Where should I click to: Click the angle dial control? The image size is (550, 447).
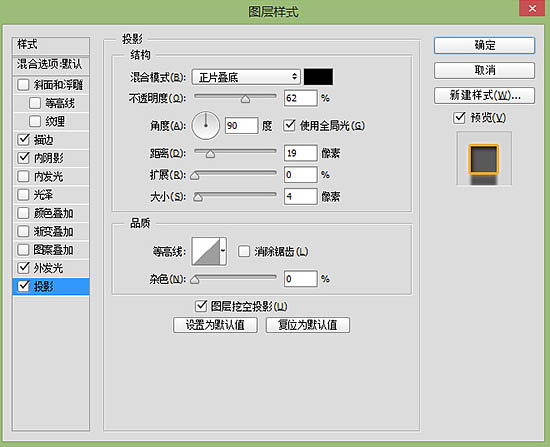click(206, 126)
